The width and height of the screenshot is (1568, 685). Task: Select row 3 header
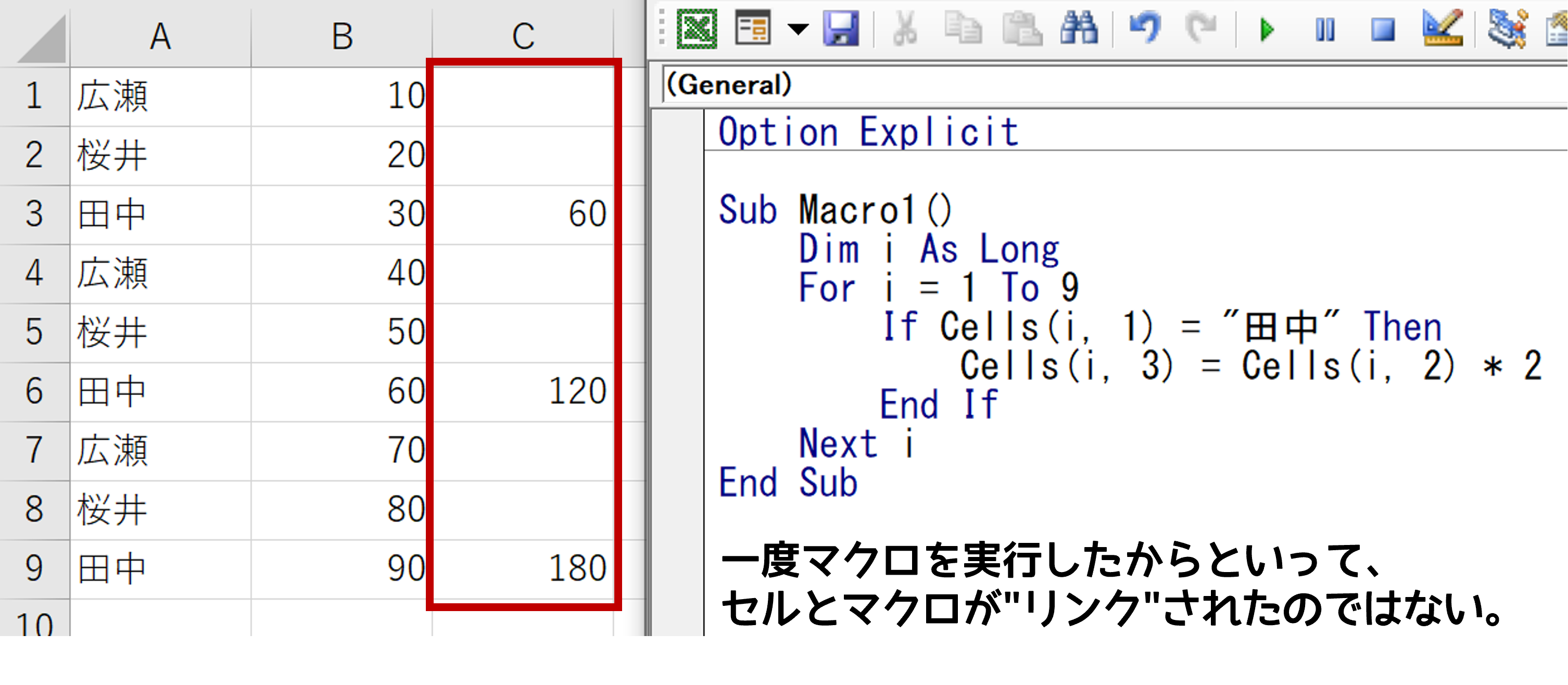[35, 214]
